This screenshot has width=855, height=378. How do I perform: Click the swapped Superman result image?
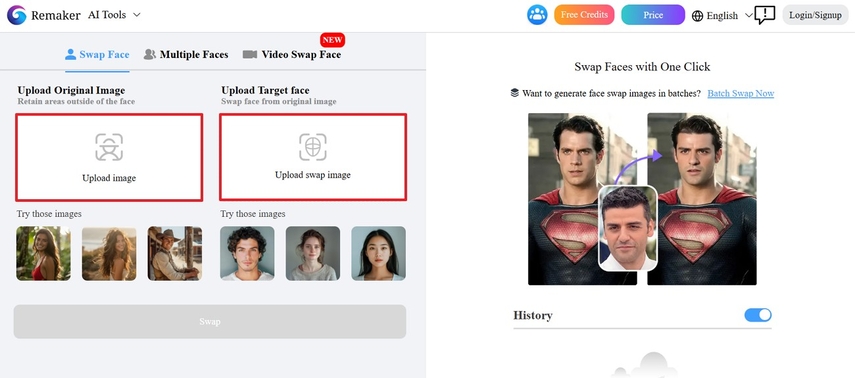coord(702,199)
